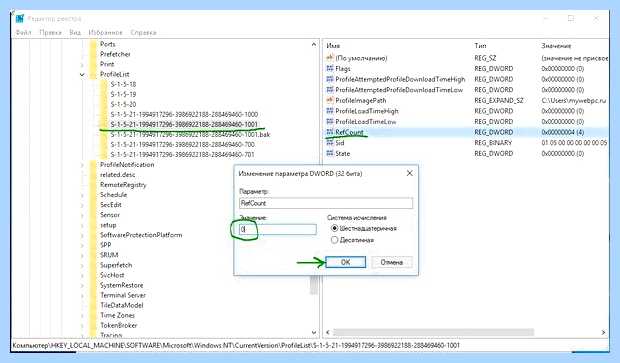Select the ProfileImagePath value name
Viewport: 620px width, 363px height.
click(361, 100)
